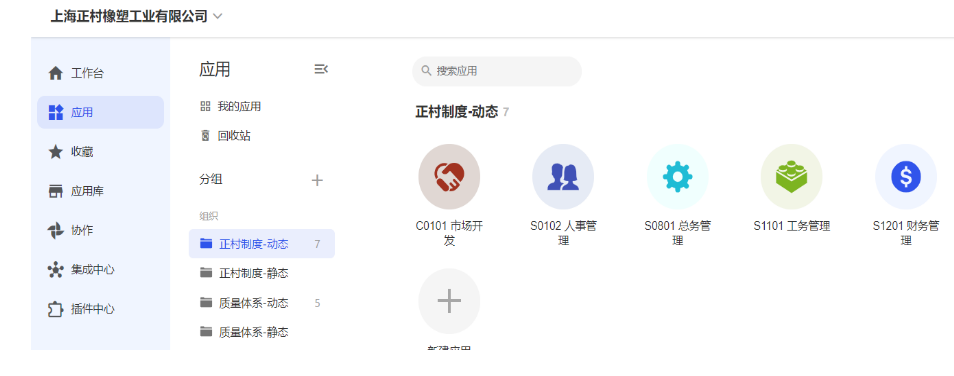Open the S0102 人事管理 app icon
Image resolution: width=954 pixels, height=376 pixels.
pyautogui.click(x=563, y=177)
